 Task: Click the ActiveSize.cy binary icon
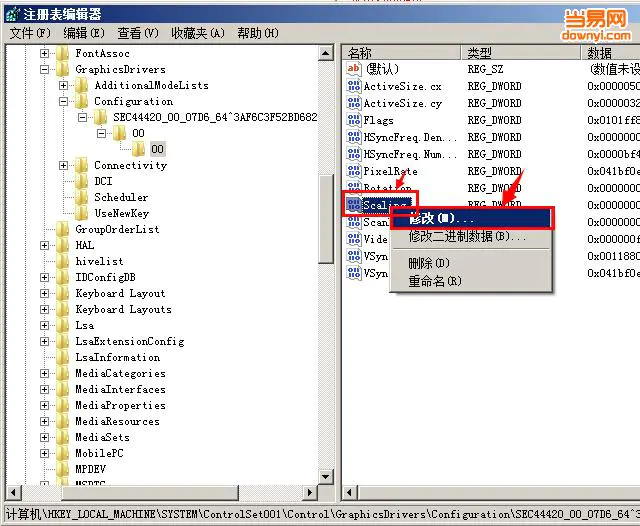tap(353, 103)
